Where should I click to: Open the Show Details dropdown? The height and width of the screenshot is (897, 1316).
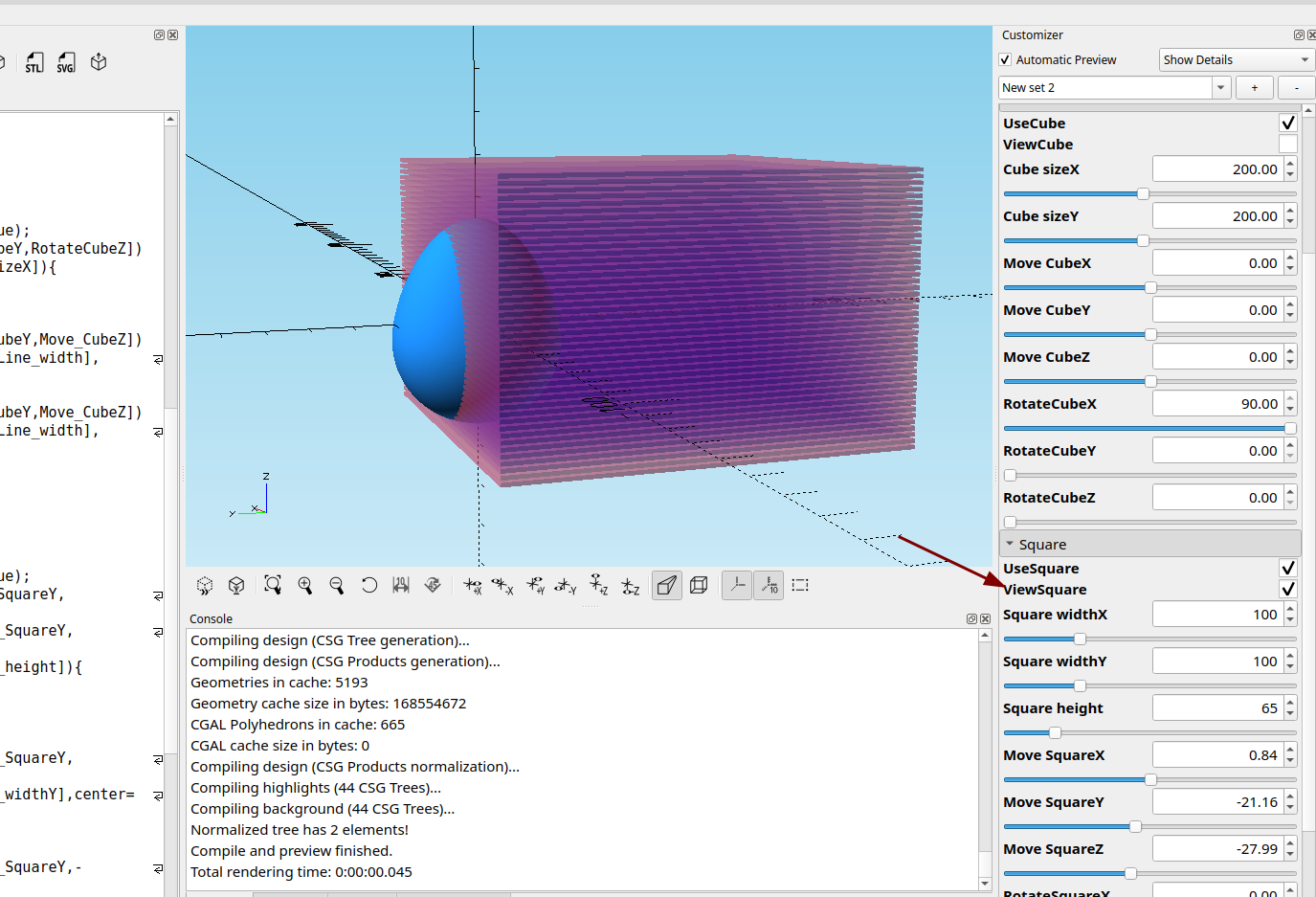[x=1237, y=60]
